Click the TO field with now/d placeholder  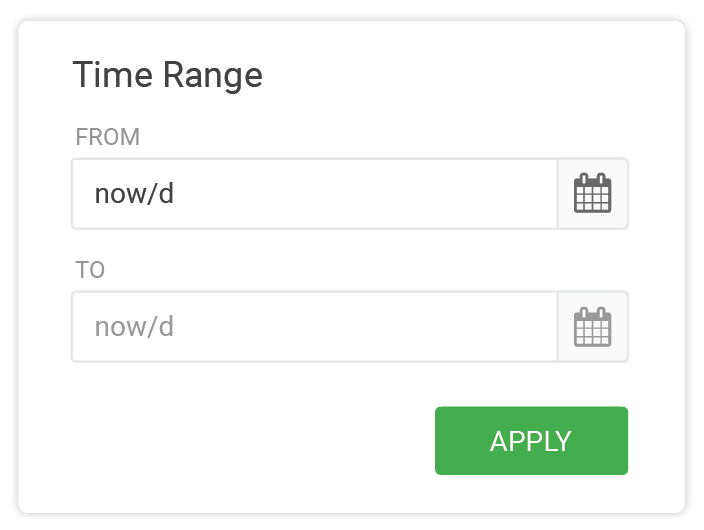pos(315,327)
